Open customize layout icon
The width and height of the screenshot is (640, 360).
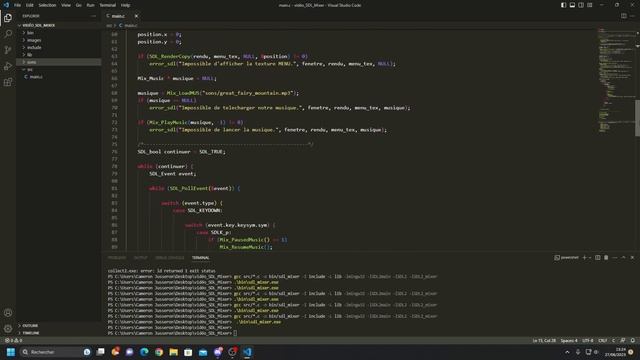tap(590, 5)
